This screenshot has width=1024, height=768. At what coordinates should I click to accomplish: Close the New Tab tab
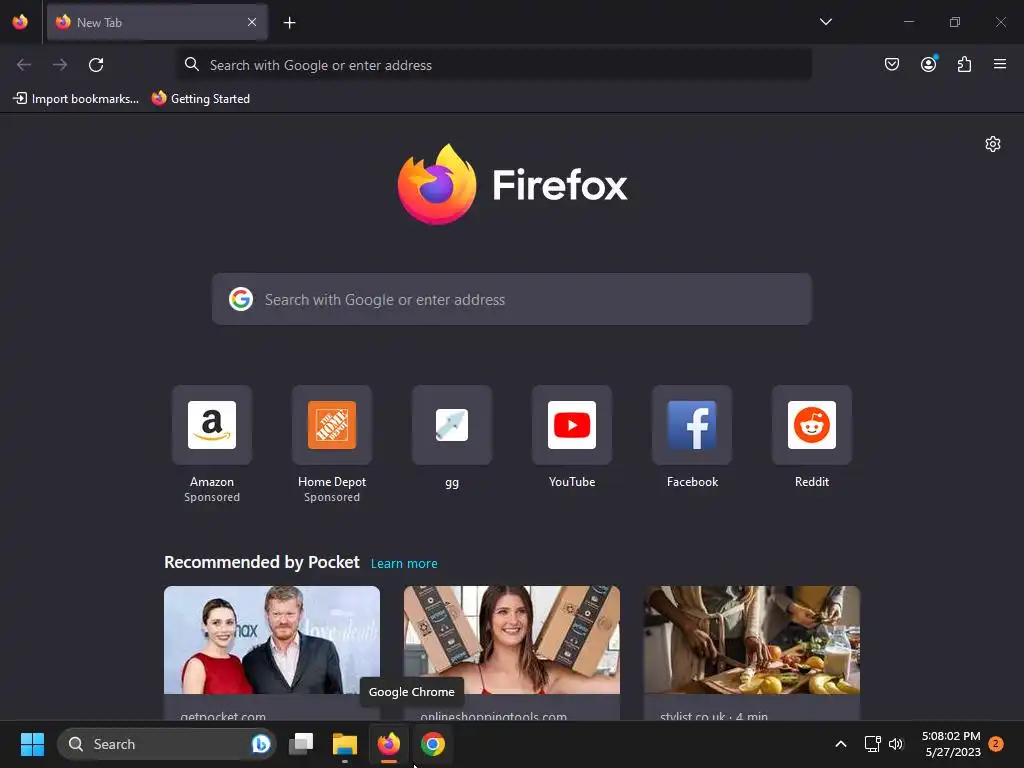(x=251, y=22)
